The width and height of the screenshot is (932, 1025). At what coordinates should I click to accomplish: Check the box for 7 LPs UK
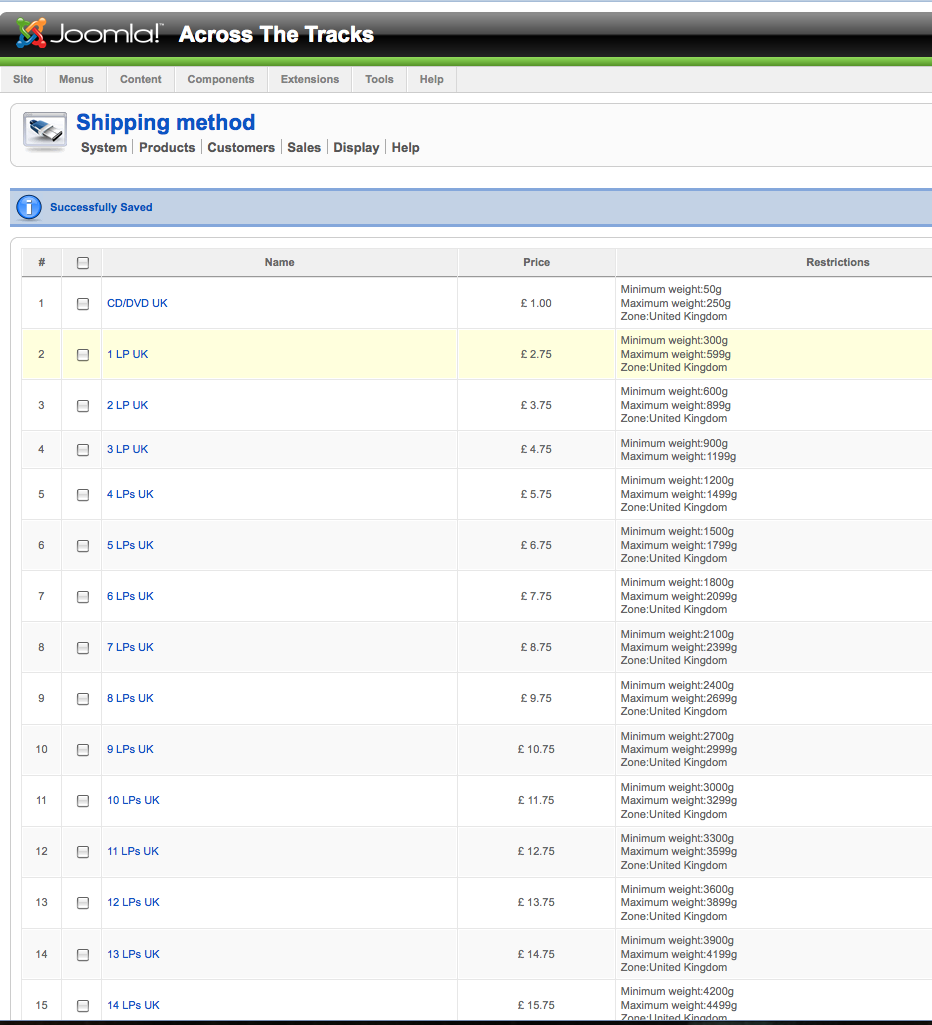click(83, 648)
